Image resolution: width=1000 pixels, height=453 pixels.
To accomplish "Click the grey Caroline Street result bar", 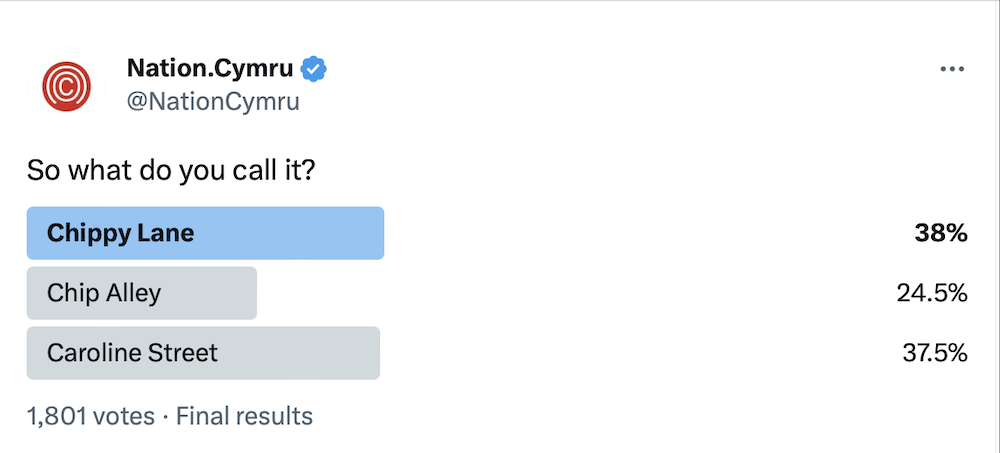I will [x=203, y=353].
